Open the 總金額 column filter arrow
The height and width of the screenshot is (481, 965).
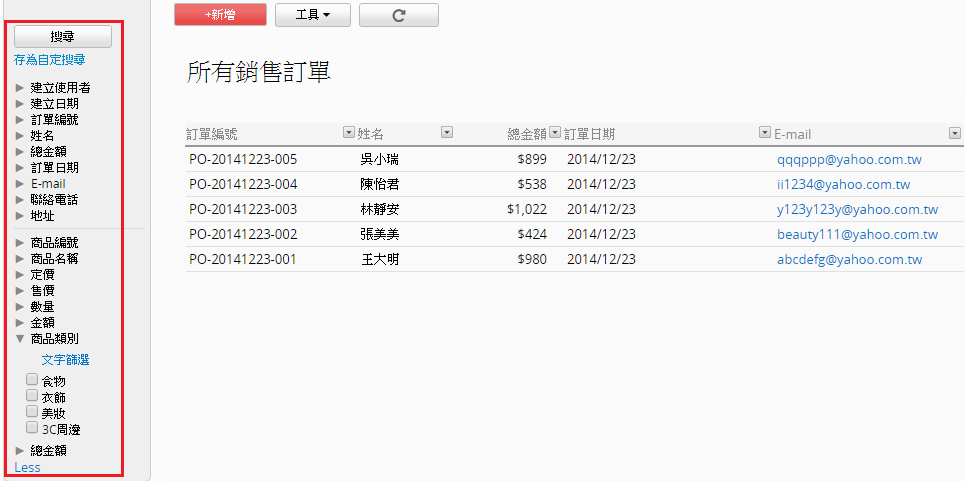(x=554, y=132)
